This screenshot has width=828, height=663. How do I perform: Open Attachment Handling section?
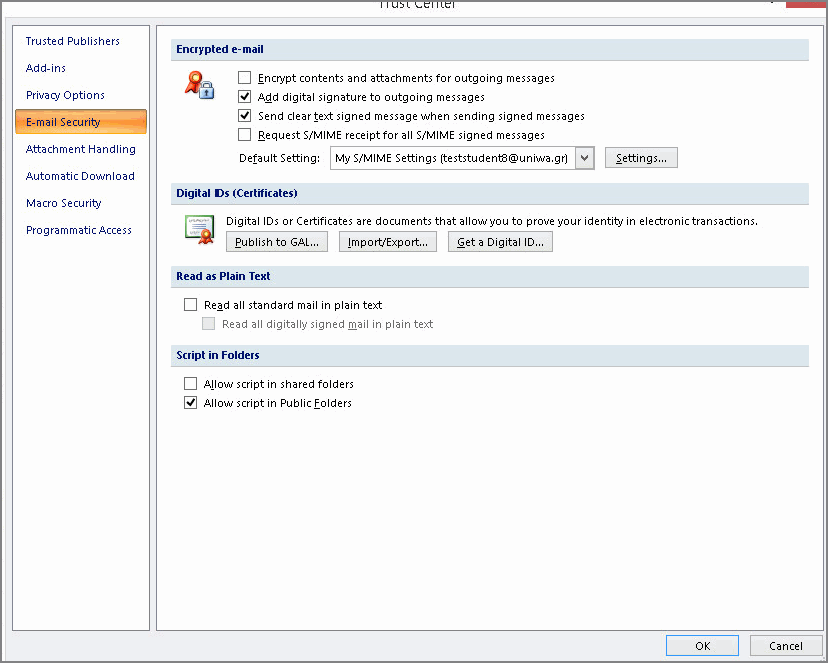81,149
